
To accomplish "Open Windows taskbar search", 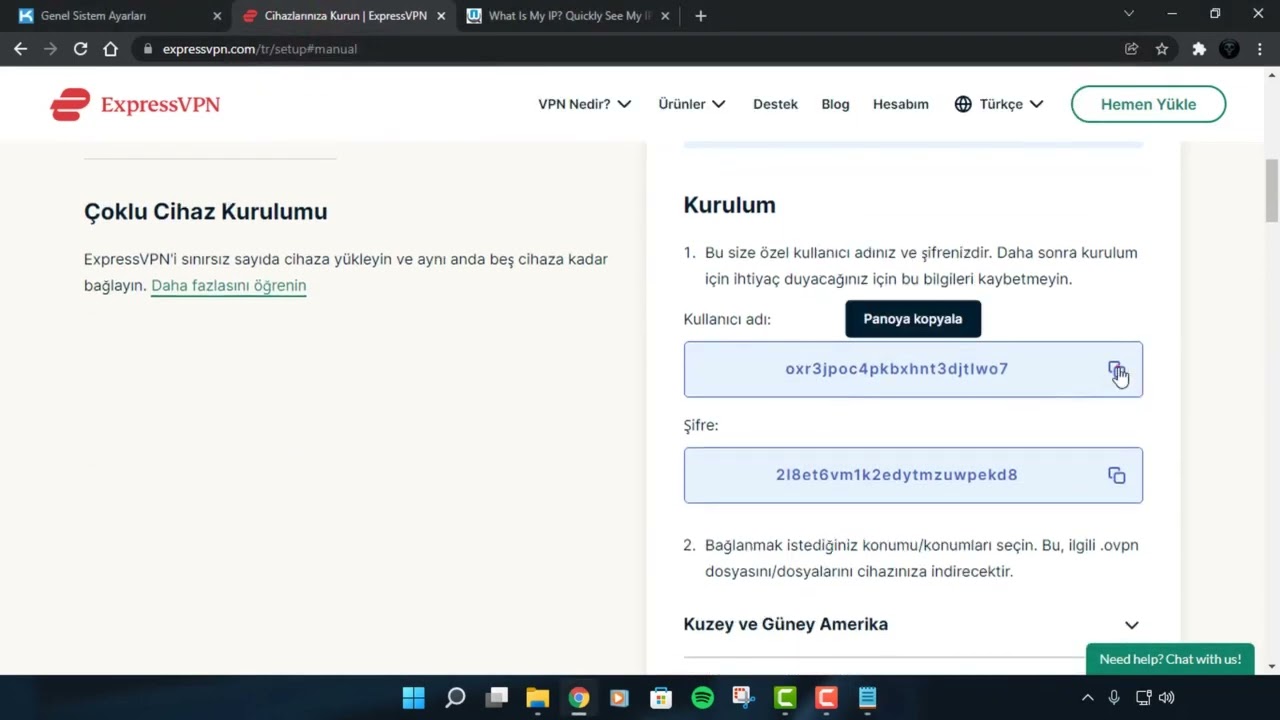I will (x=455, y=698).
